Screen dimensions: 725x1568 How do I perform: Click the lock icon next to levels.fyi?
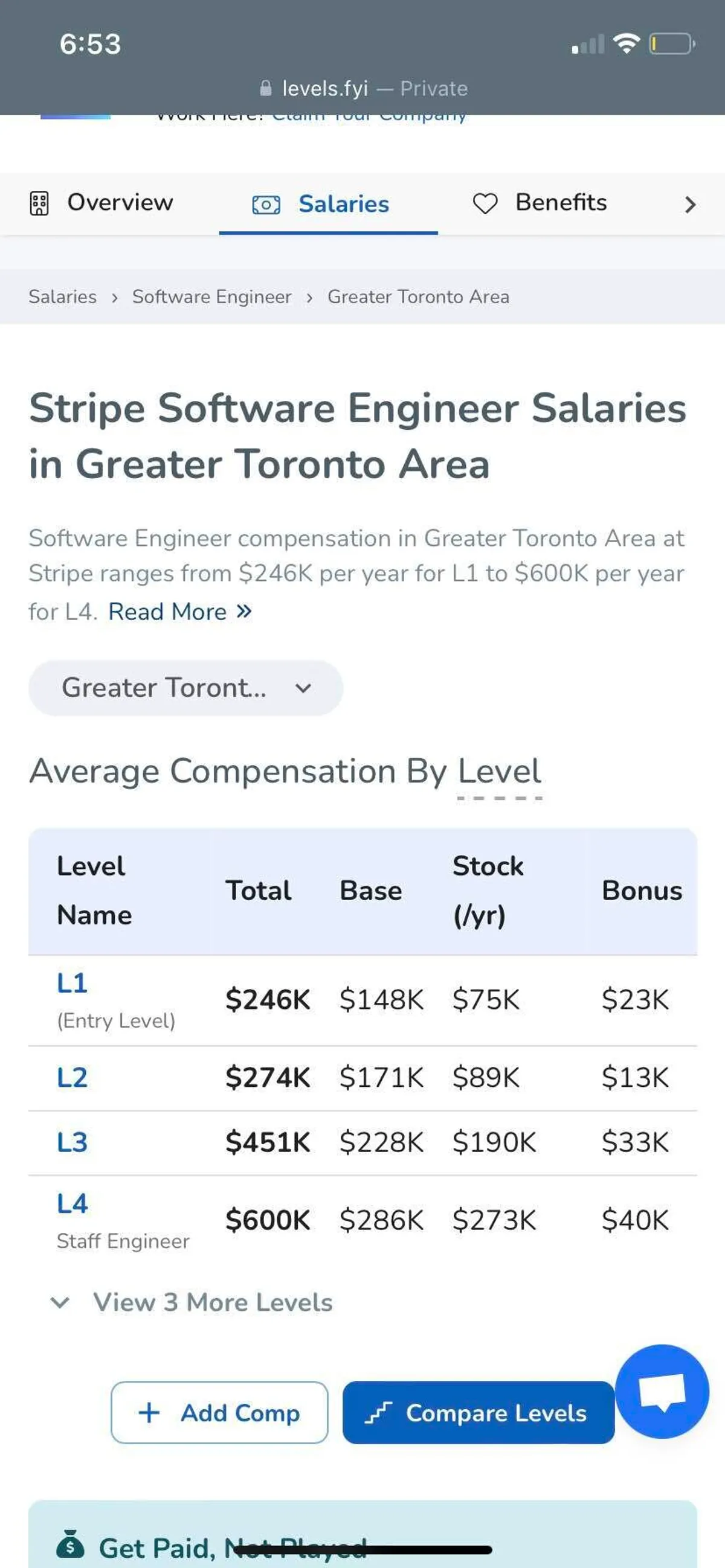[x=265, y=88]
